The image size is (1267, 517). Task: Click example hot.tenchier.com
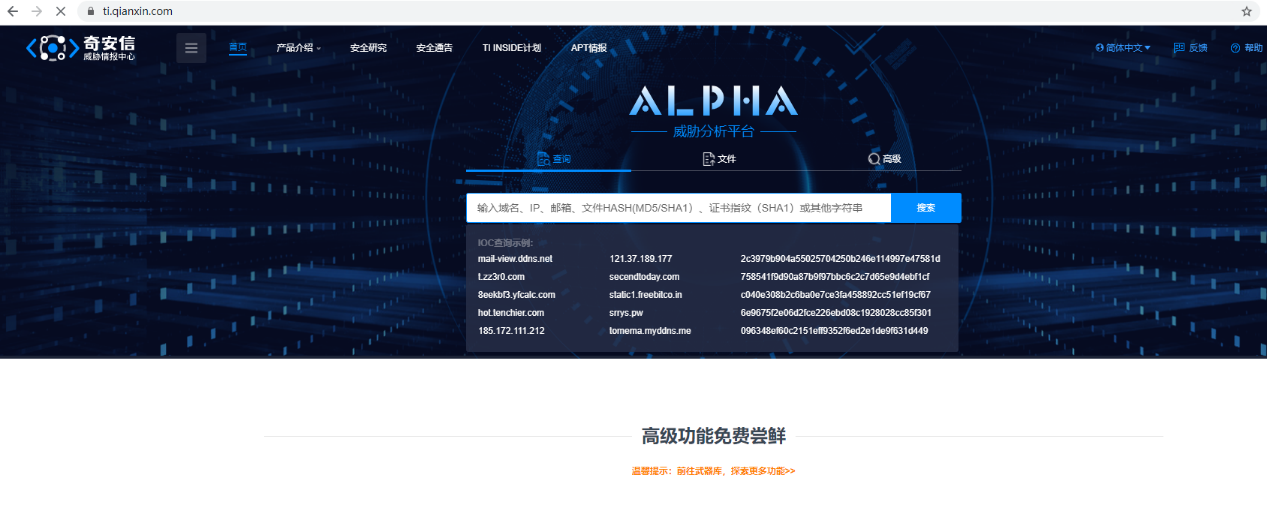point(511,313)
